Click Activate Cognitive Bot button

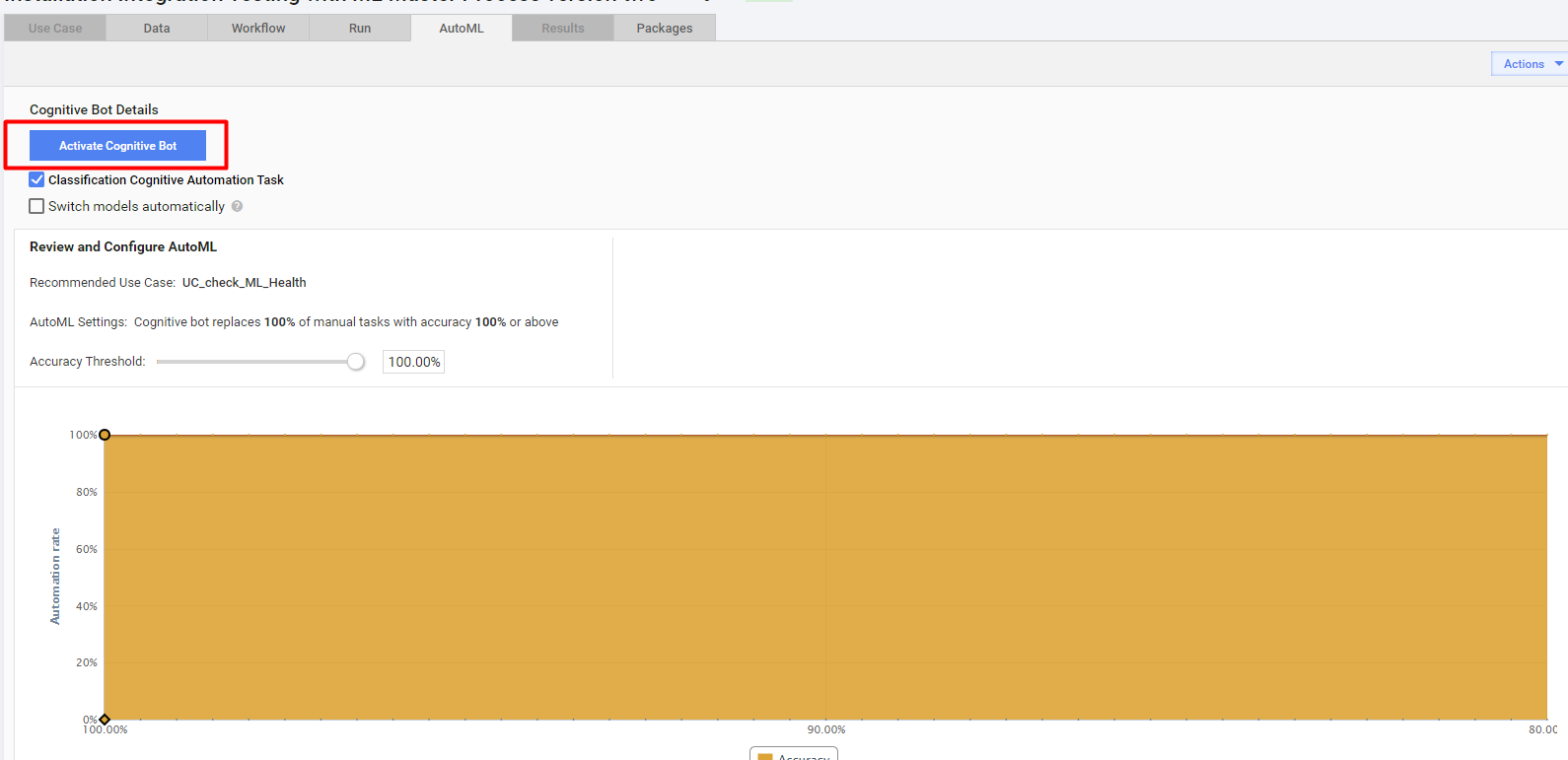[x=117, y=146]
